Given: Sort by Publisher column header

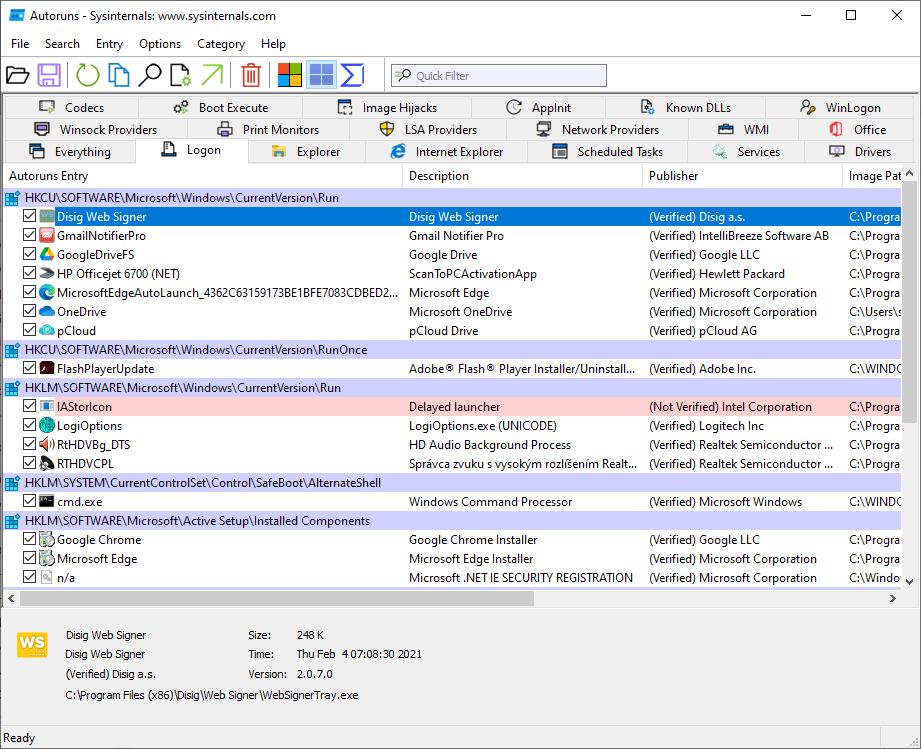Looking at the screenshot, I should (x=742, y=176).
